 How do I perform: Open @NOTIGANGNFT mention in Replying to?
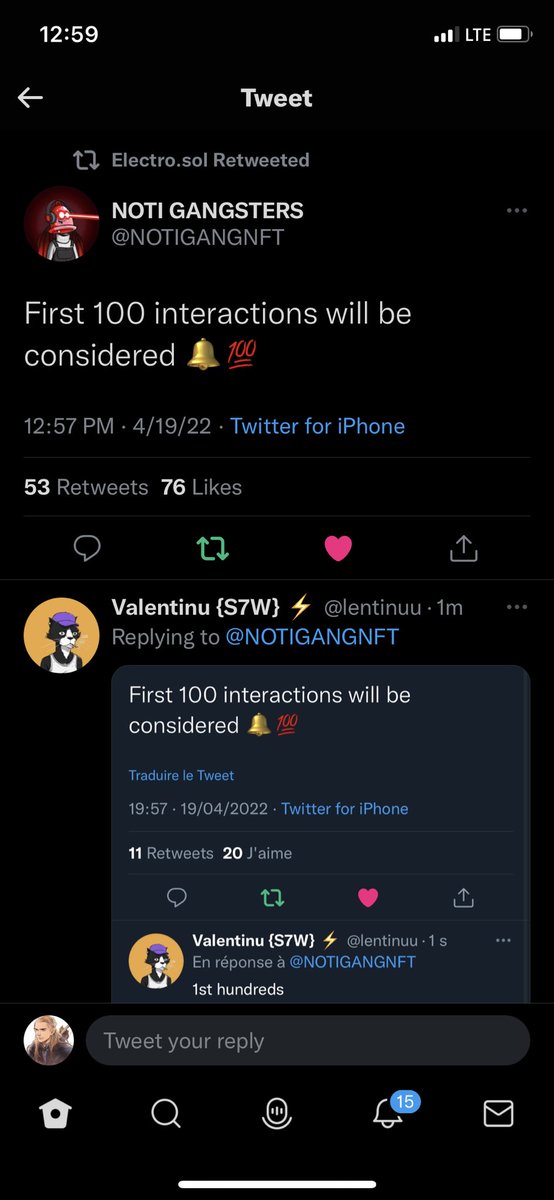coord(312,637)
